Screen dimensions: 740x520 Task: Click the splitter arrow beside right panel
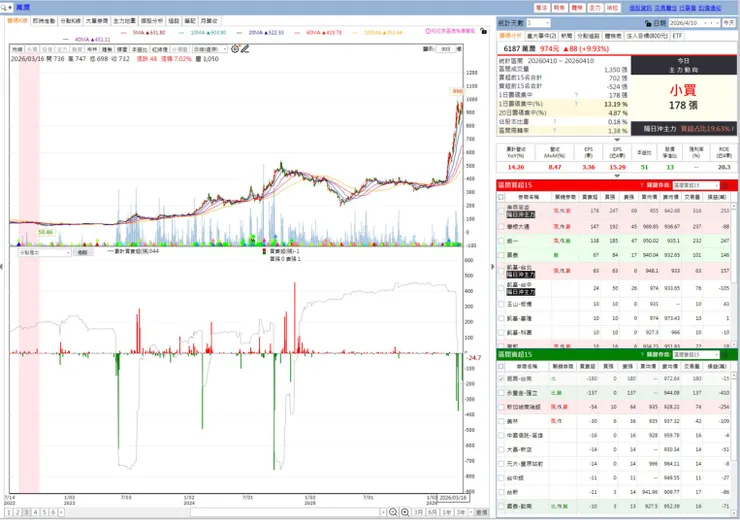point(492,267)
